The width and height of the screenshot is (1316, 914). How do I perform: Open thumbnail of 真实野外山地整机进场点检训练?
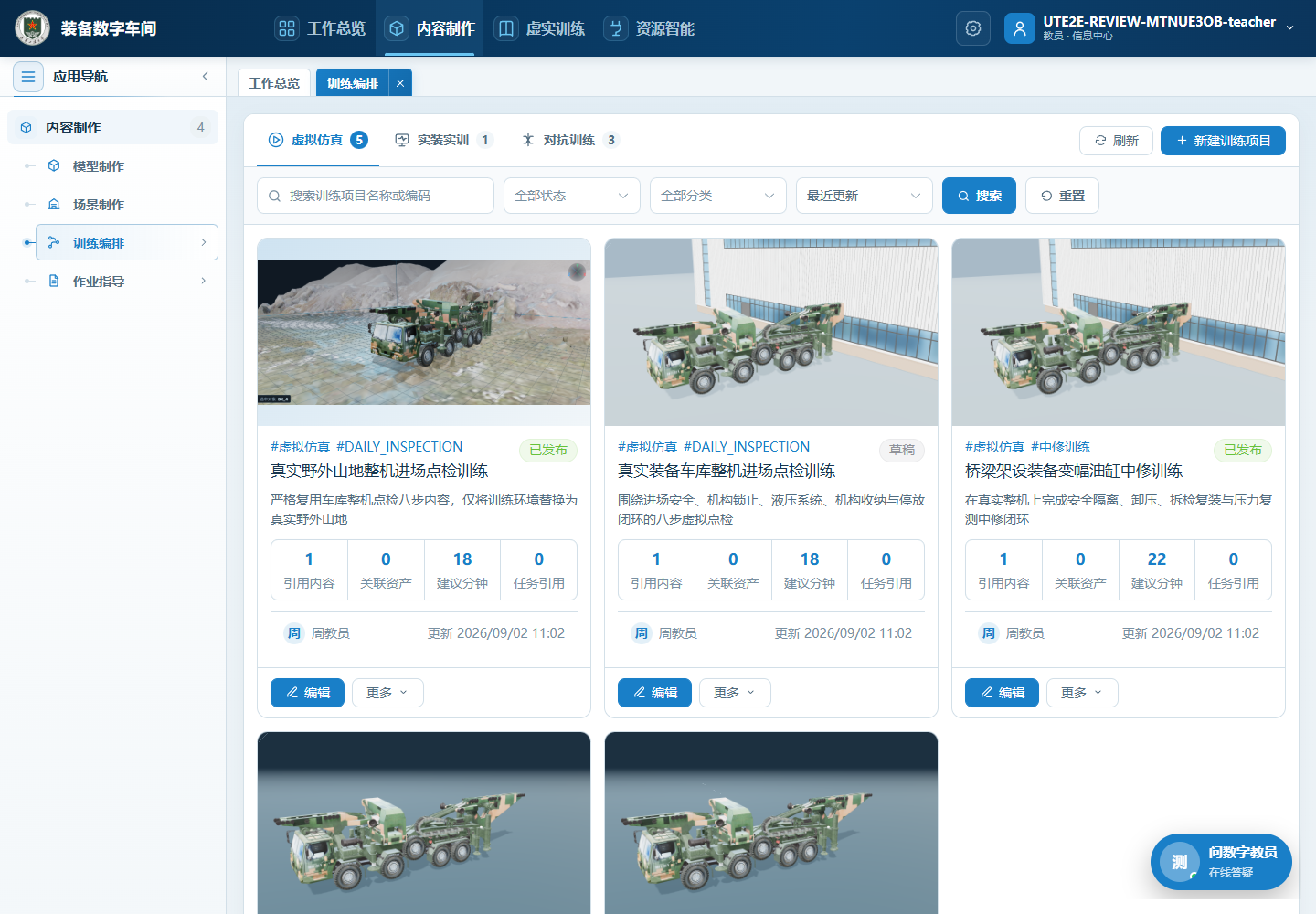(424, 332)
